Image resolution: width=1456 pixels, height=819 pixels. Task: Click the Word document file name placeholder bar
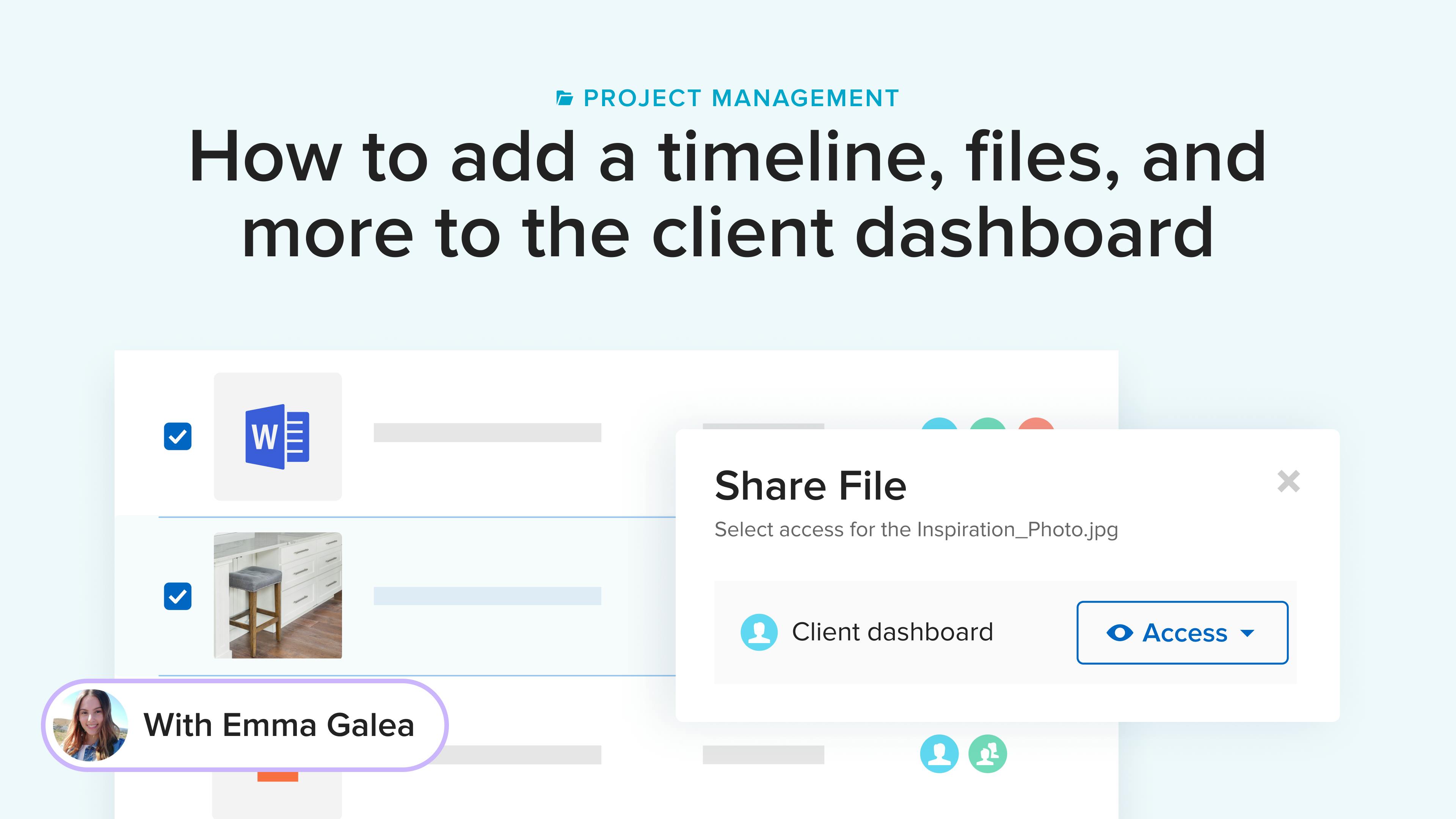487,432
